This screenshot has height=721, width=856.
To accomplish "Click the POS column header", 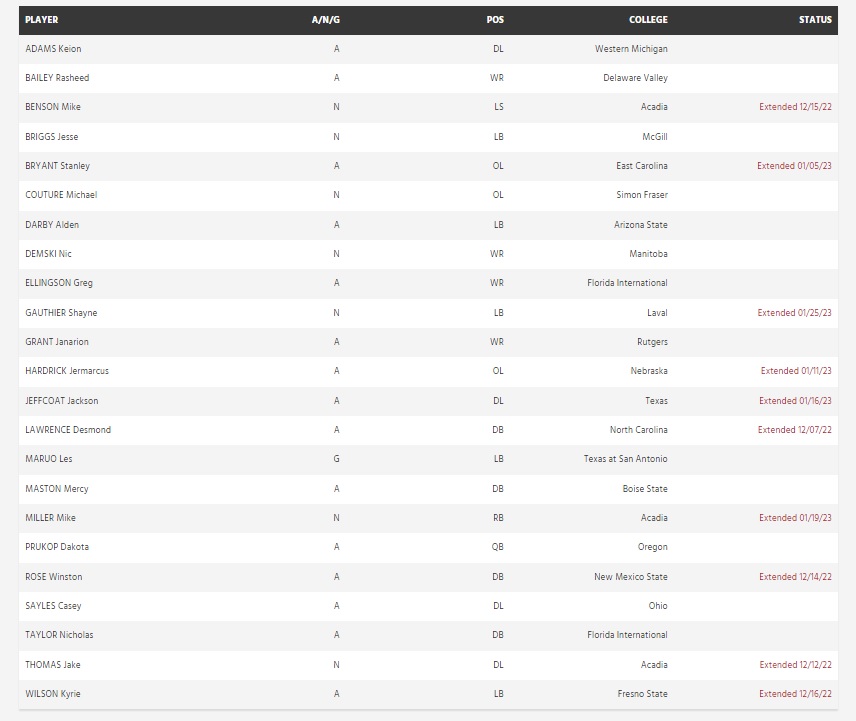I will tap(495, 20).
